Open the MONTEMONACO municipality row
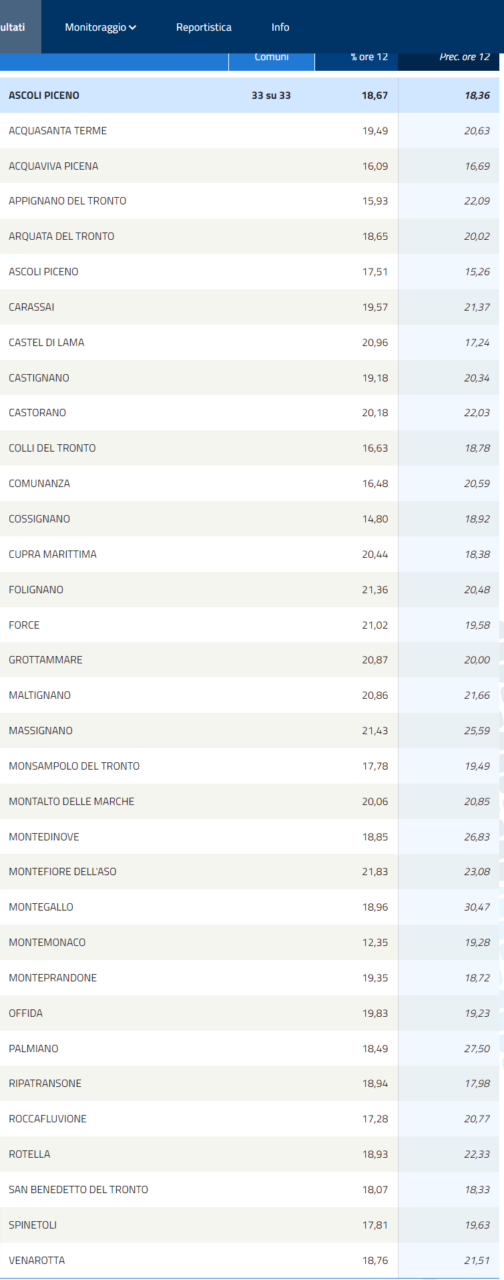 [252, 942]
